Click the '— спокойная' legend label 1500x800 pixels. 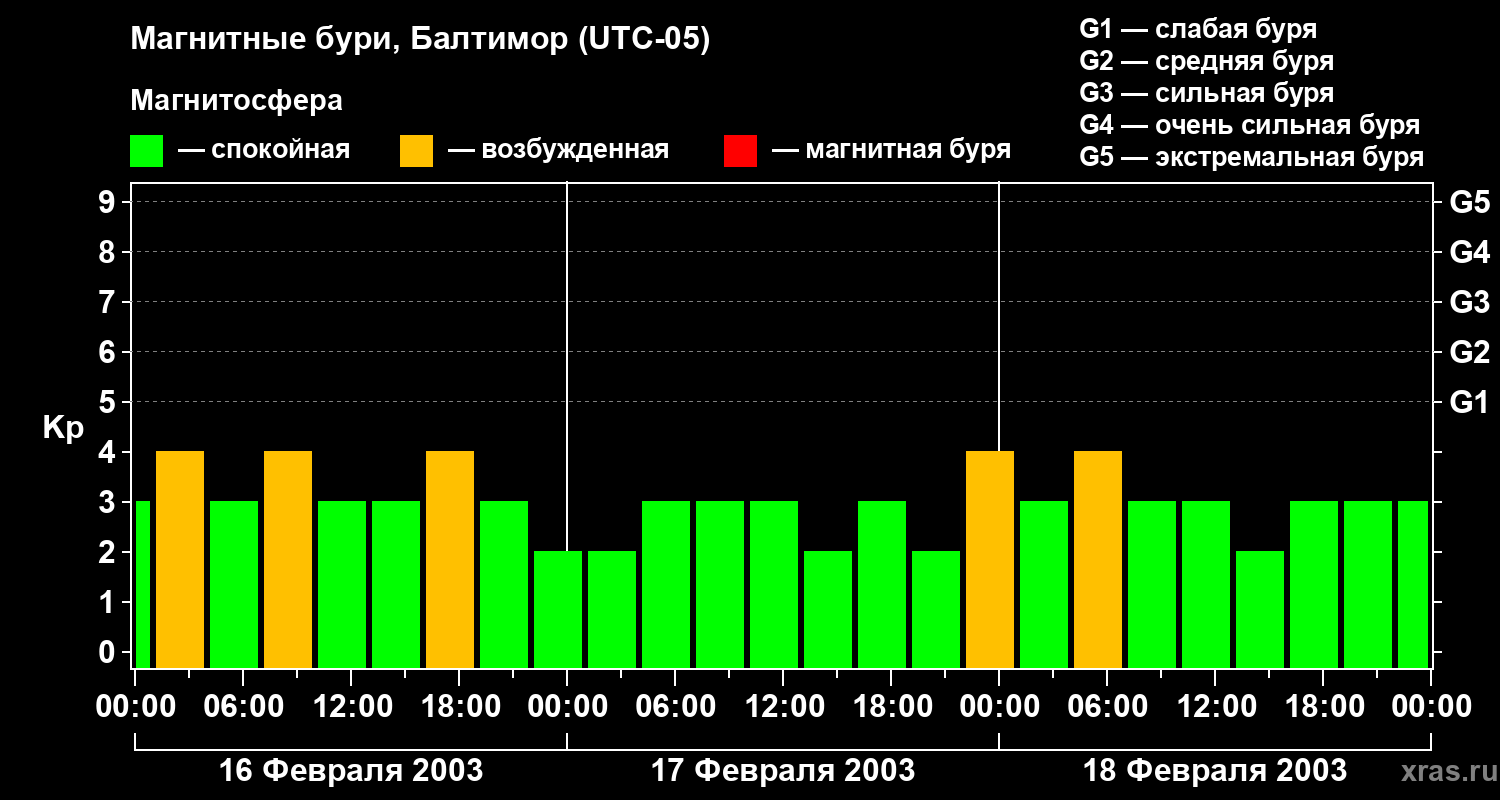click(264, 150)
